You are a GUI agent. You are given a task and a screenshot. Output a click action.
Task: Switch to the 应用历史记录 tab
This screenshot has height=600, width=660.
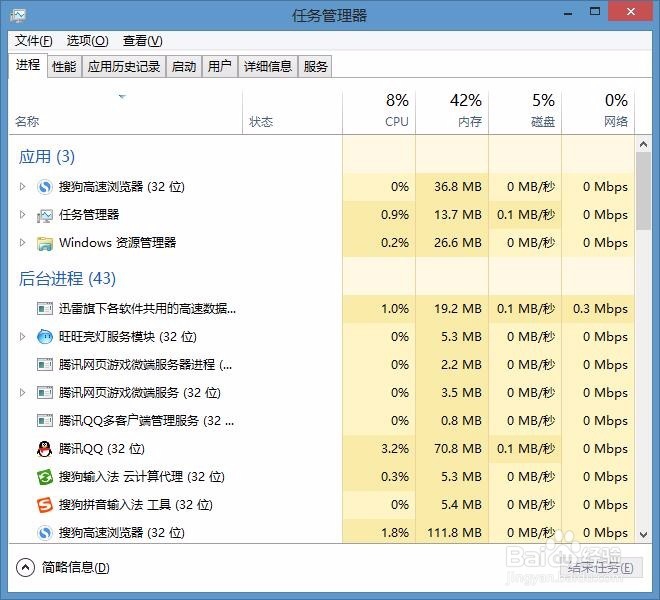[124, 67]
